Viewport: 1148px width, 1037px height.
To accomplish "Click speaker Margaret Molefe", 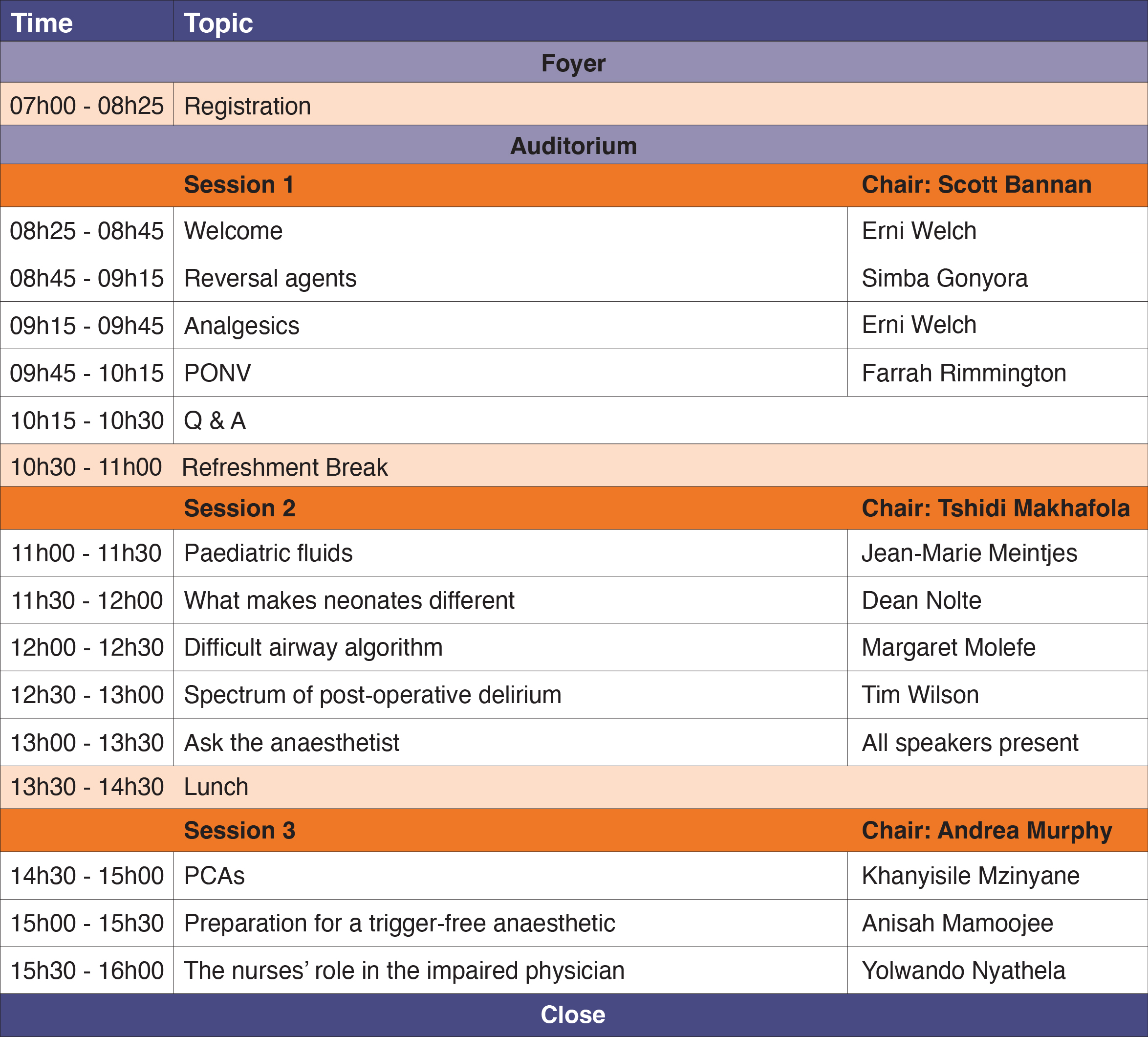I will pyautogui.click(x=948, y=648).
